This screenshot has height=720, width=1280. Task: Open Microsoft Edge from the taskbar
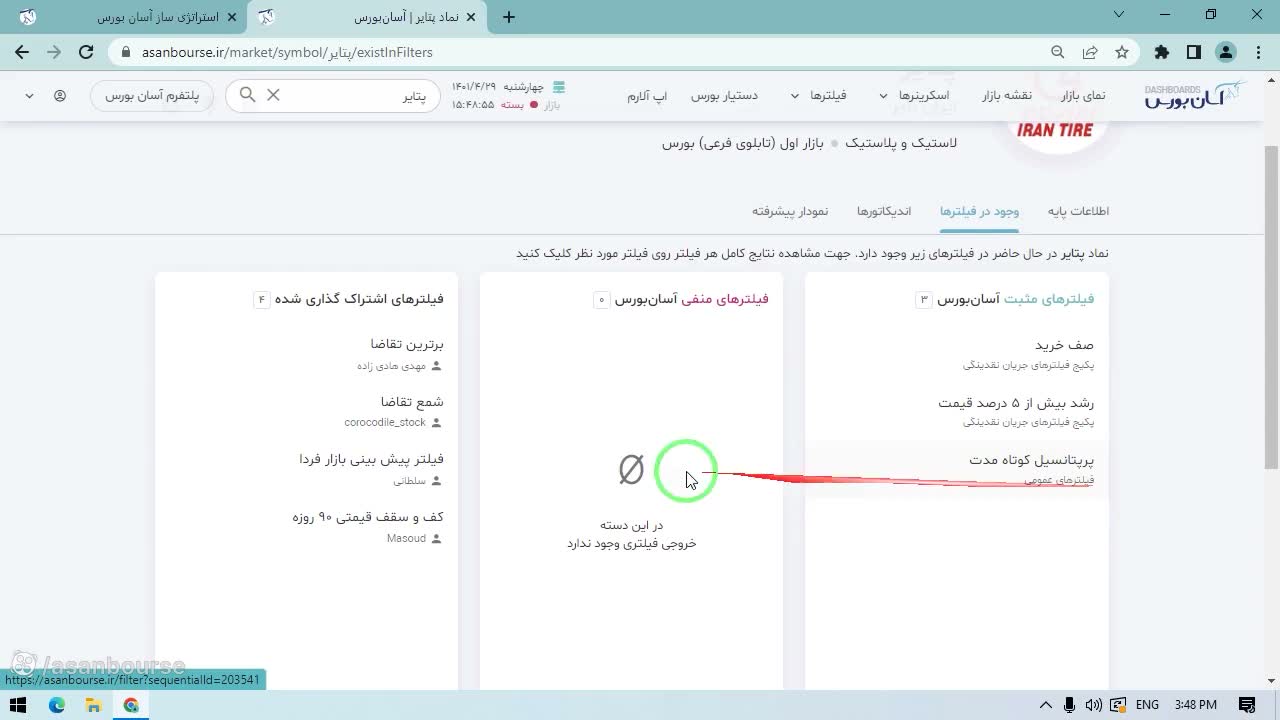point(57,705)
